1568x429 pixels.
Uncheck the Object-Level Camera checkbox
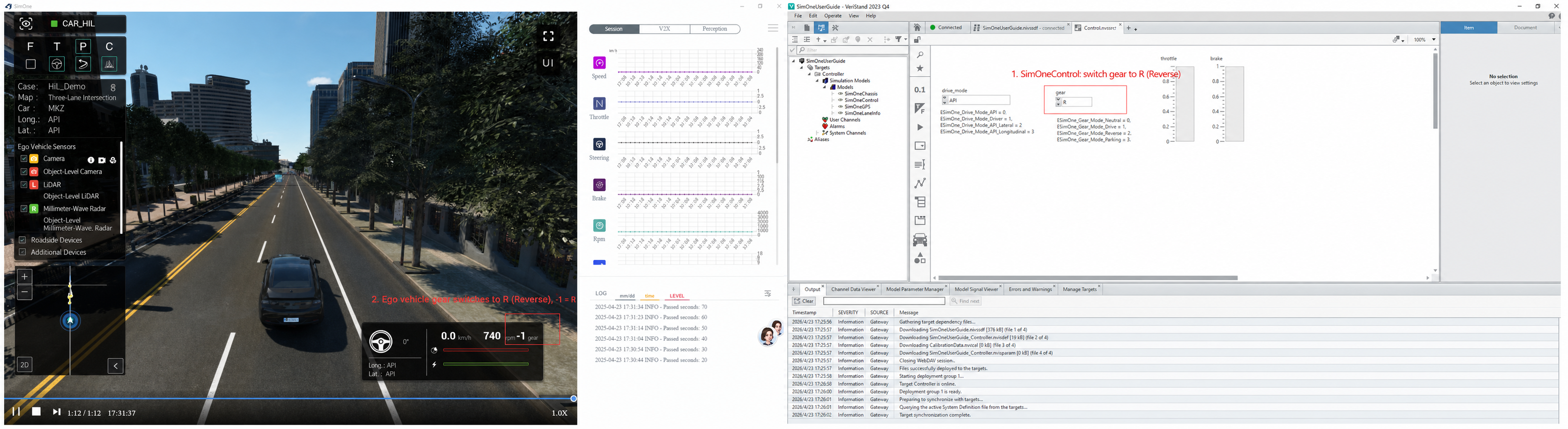(x=24, y=172)
